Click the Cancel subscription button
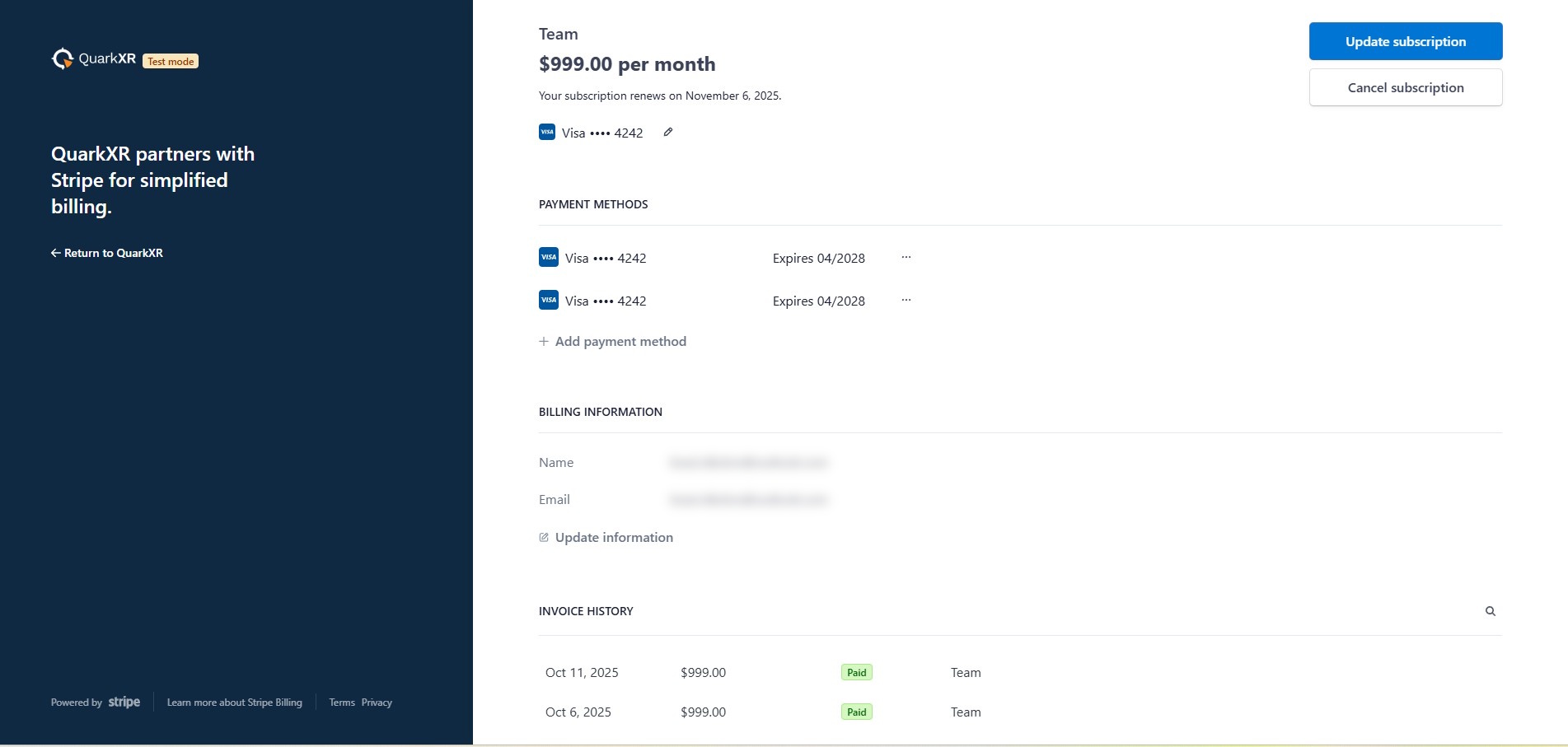The height and width of the screenshot is (747, 1568). point(1406,87)
